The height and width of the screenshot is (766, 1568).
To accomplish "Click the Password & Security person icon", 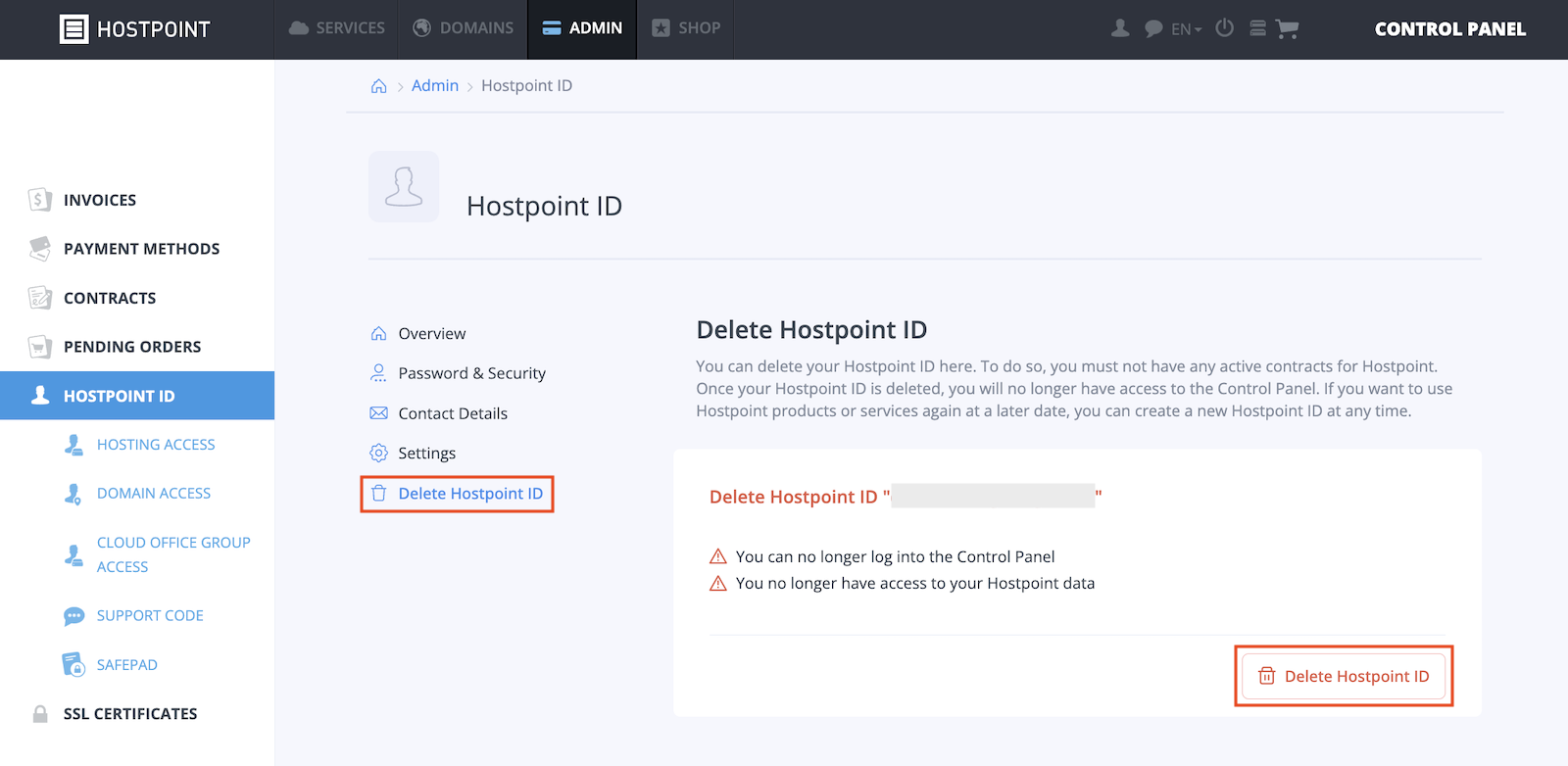I will [x=378, y=373].
